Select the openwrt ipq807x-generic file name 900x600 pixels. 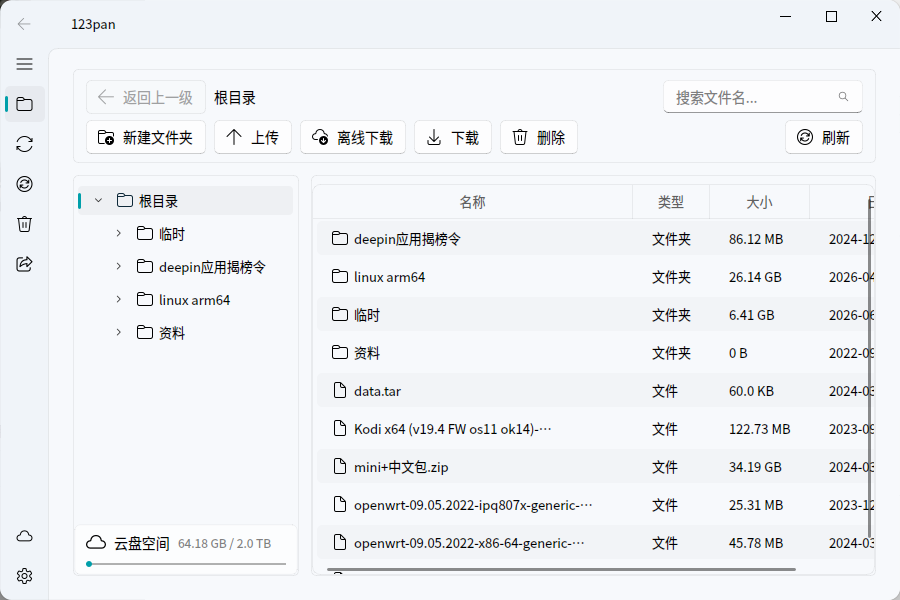473,505
